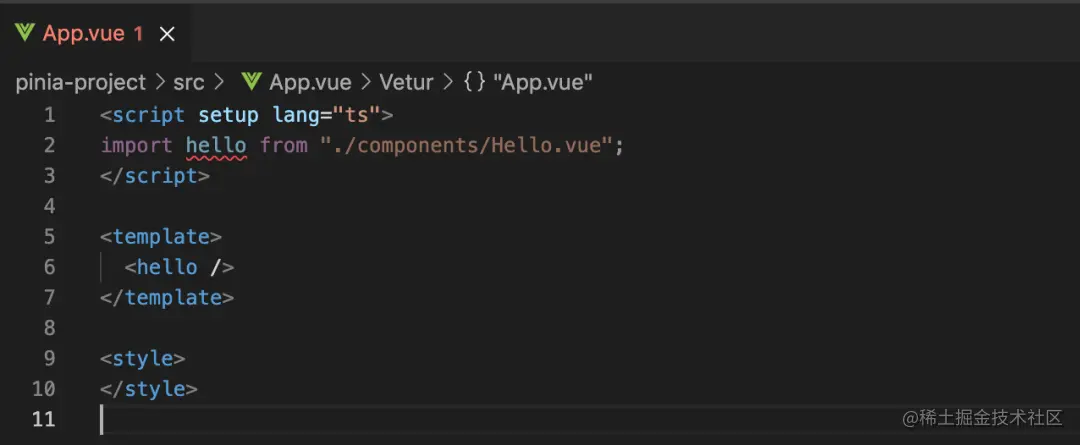Click the Vue logo icon in App.vue tab
The height and width of the screenshot is (445, 1080).
[x=25, y=32]
